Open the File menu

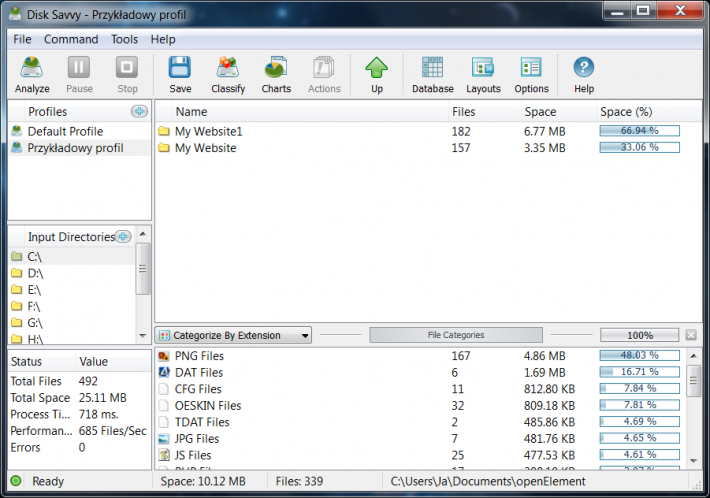(x=22, y=39)
